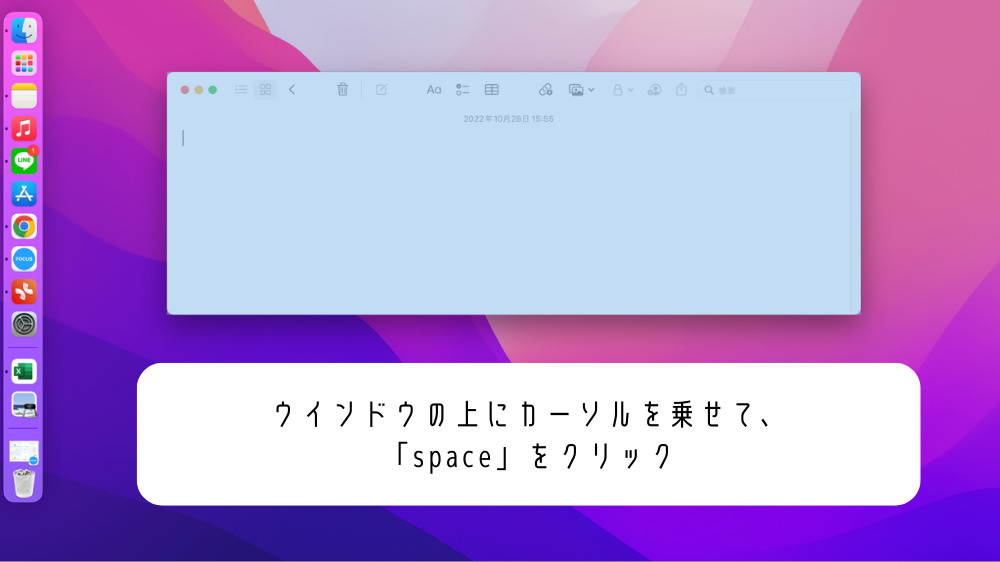
Task: Click the share icon in the Notes toolbar
Action: point(681,89)
